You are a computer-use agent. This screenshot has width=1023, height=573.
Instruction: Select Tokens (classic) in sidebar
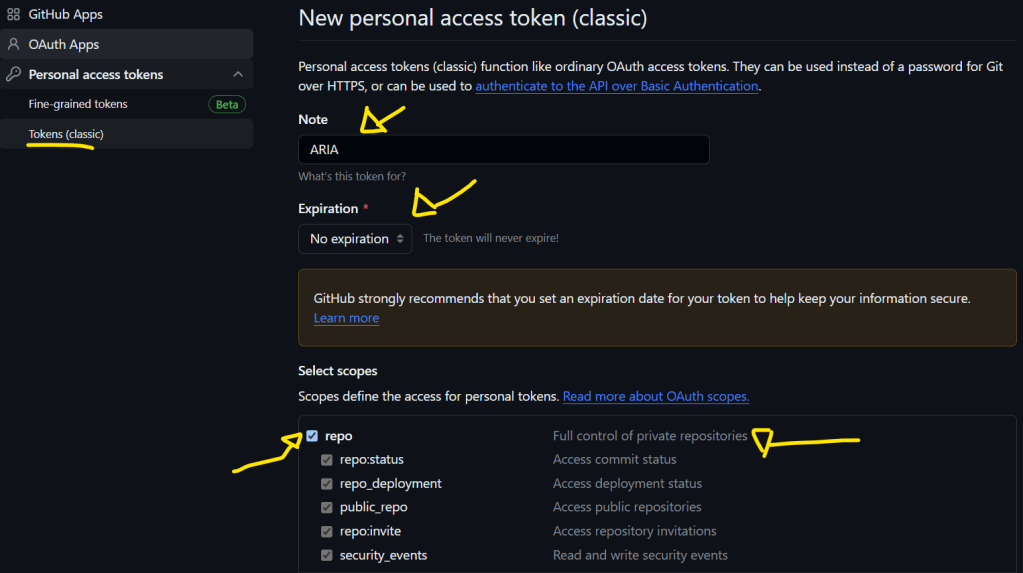[x=66, y=134]
